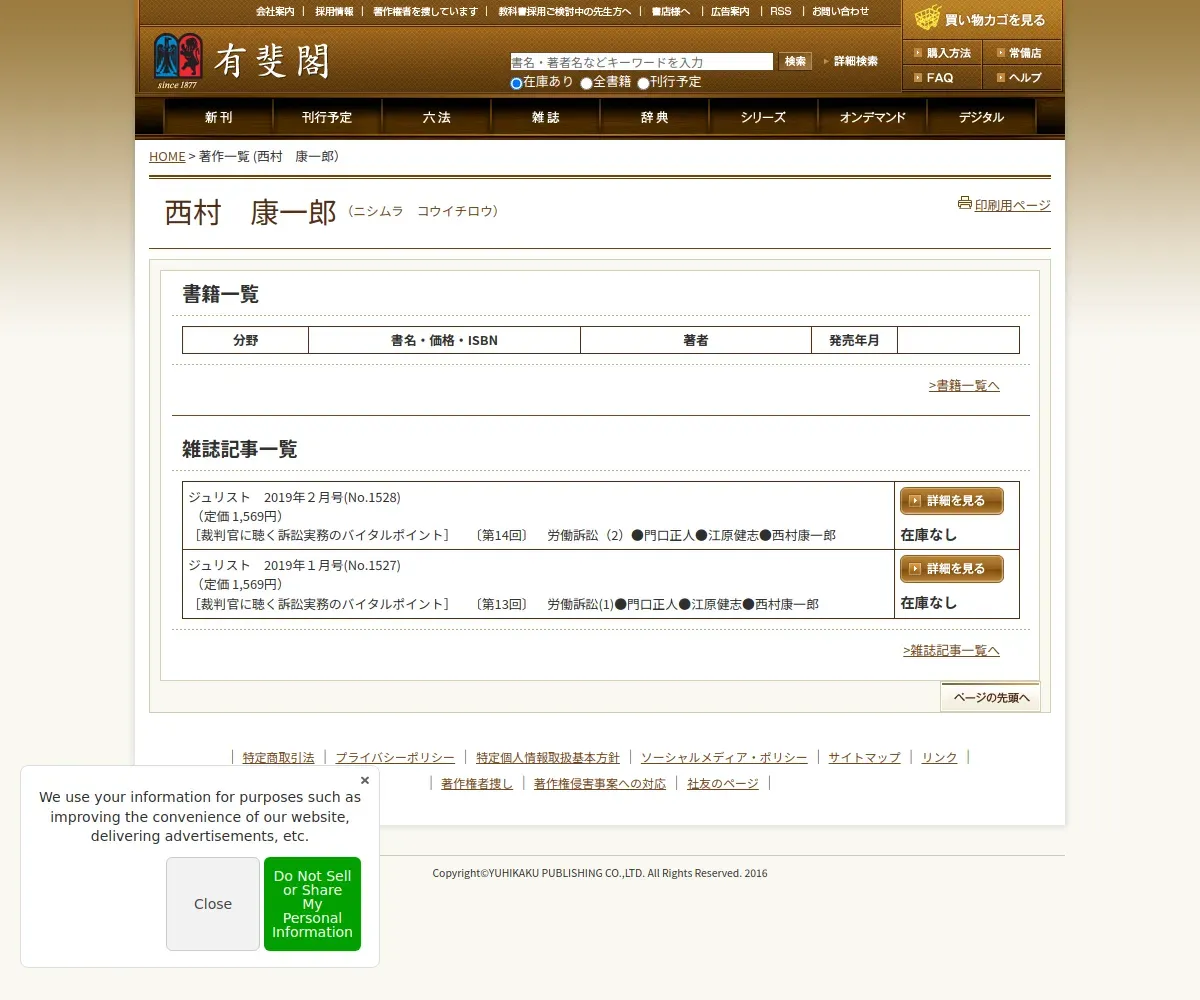Screen dimensions: 1200x1000
Task: Open 採用情報 top link
Action: 334,11
